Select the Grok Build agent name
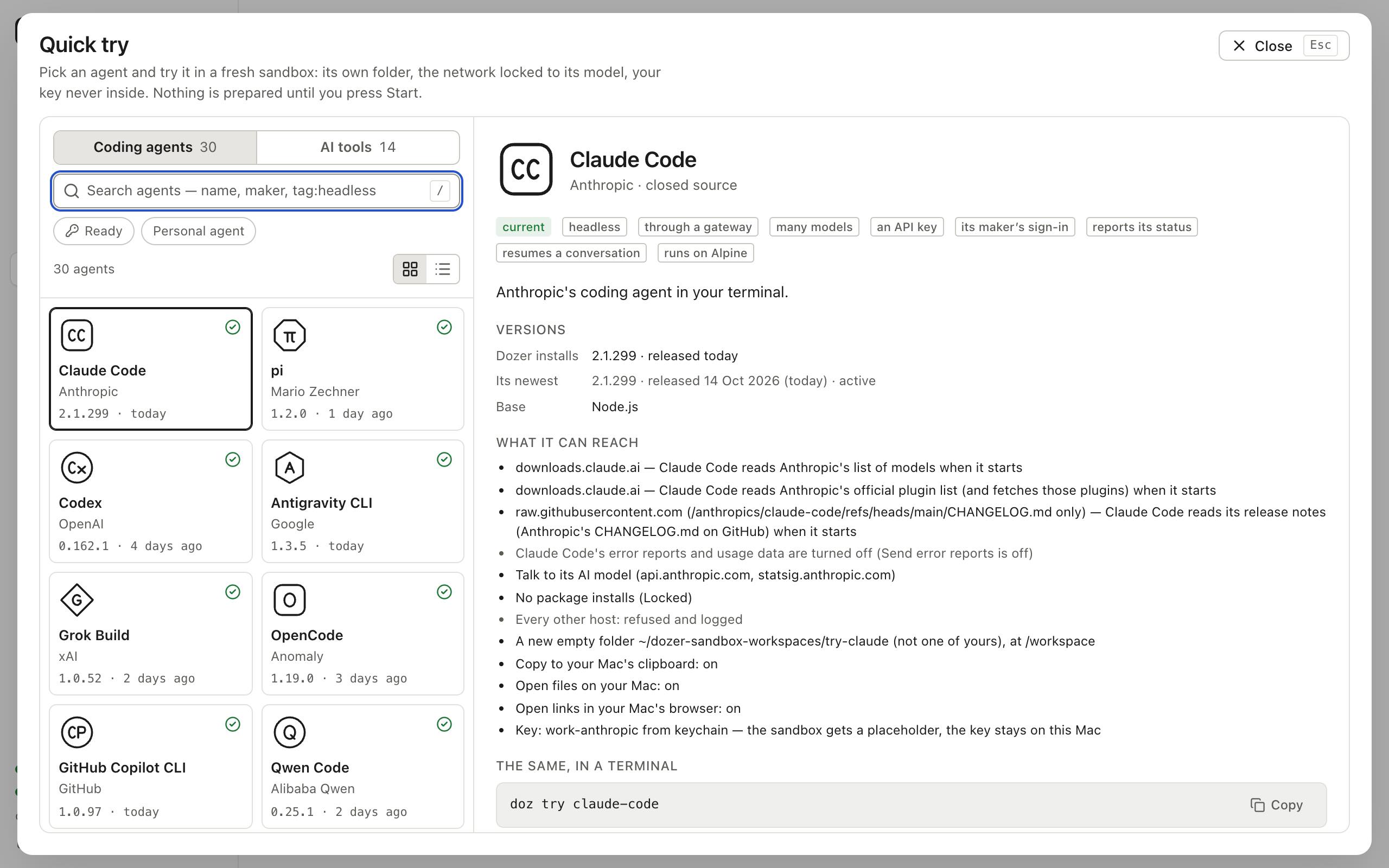The height and width of the screenshot is (868, 1389). pyautogui.click(x=94, y=635)
